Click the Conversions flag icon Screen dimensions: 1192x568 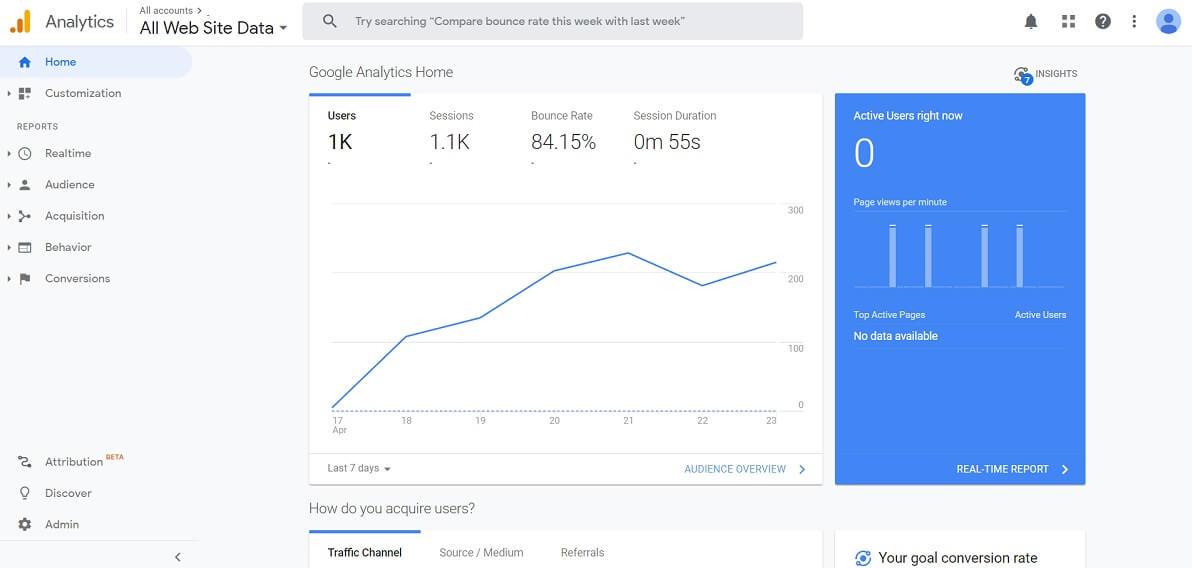24,278
